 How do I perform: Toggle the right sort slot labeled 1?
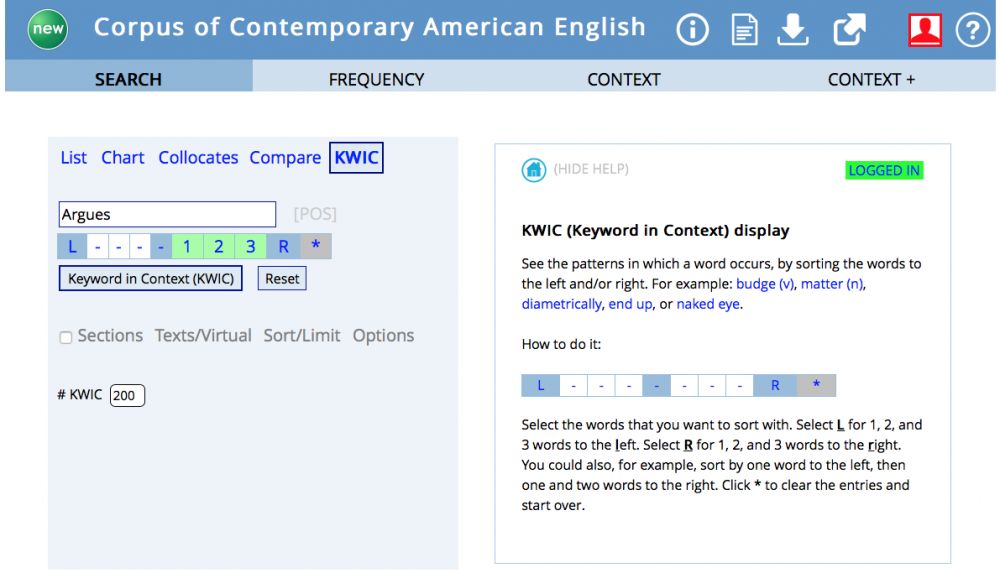(x=187, y=246)
